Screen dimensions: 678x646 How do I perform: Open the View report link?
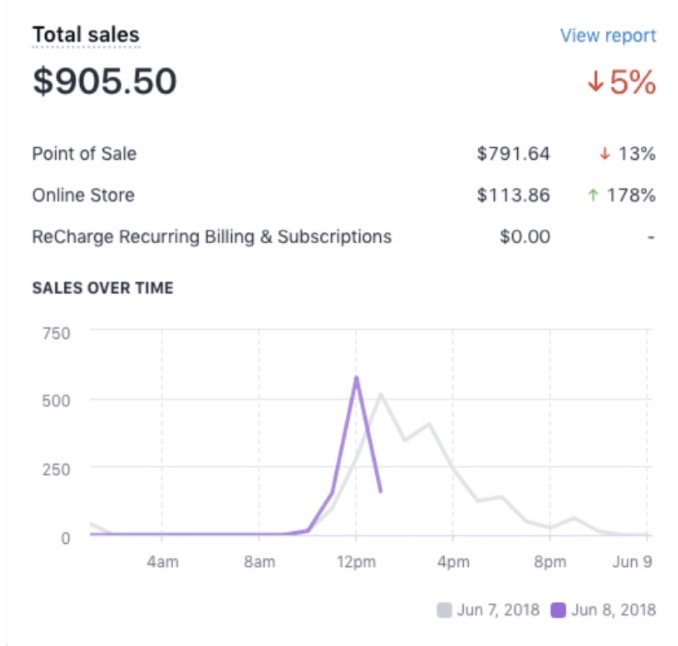[x=608, y=36]
